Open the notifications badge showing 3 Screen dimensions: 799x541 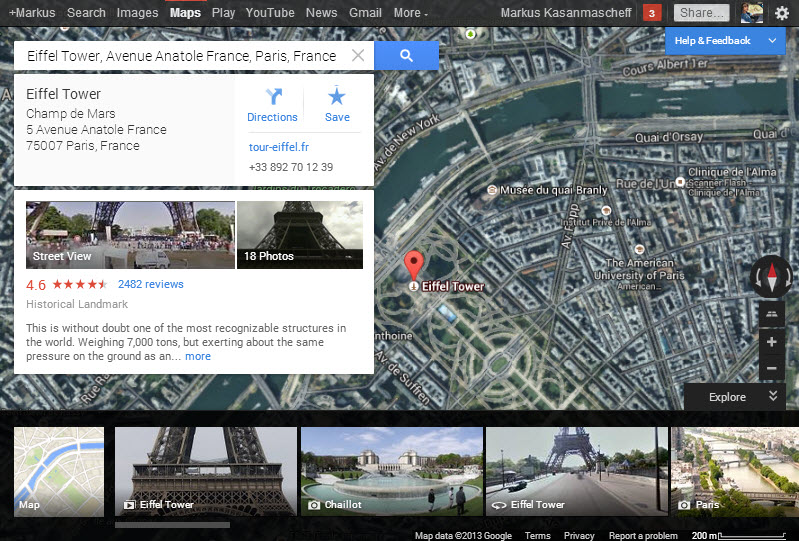tap(652, 13)
